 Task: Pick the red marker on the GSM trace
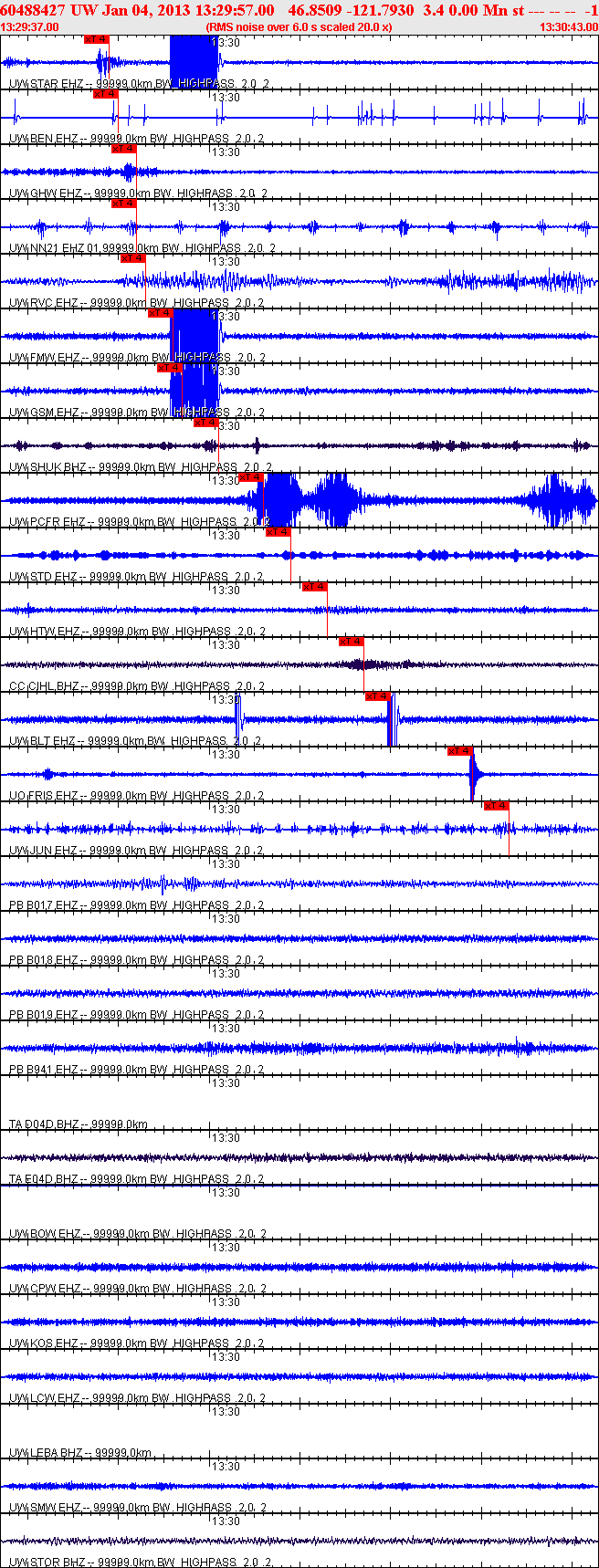pos(169,368)
